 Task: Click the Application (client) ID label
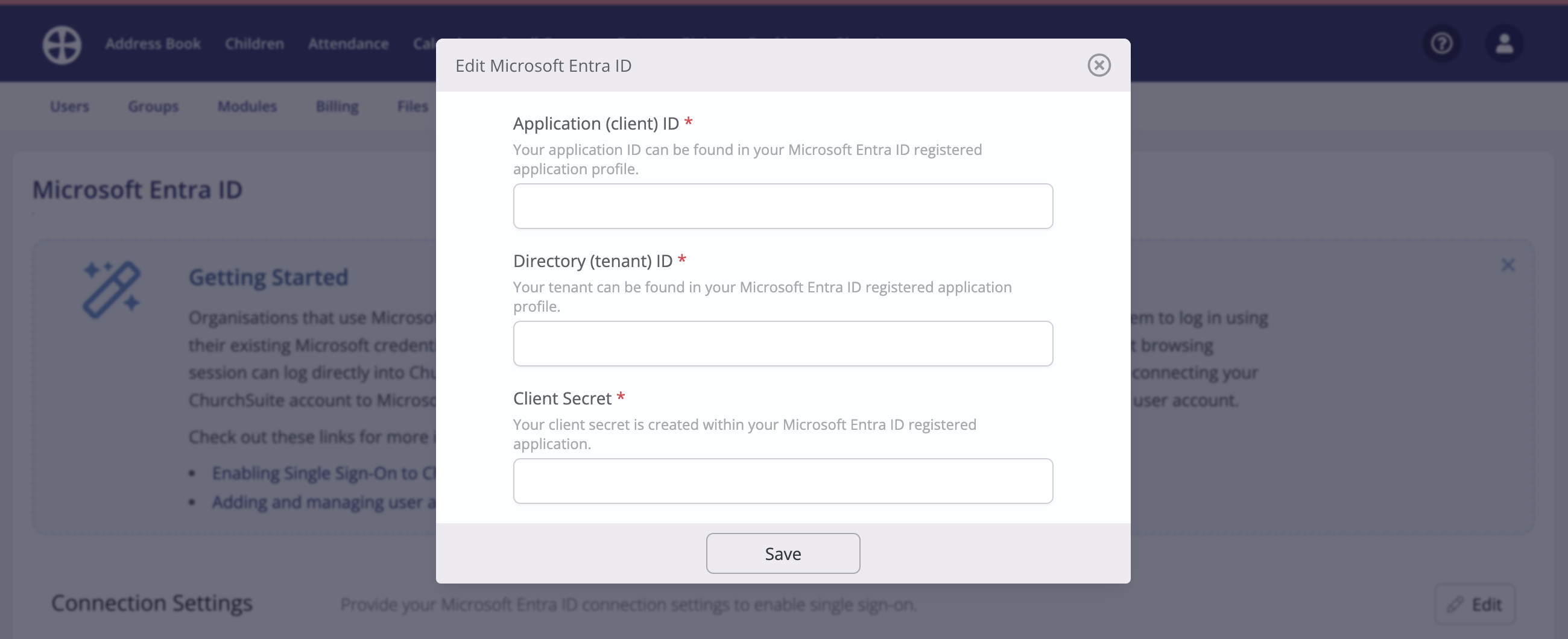coord(596,123)
